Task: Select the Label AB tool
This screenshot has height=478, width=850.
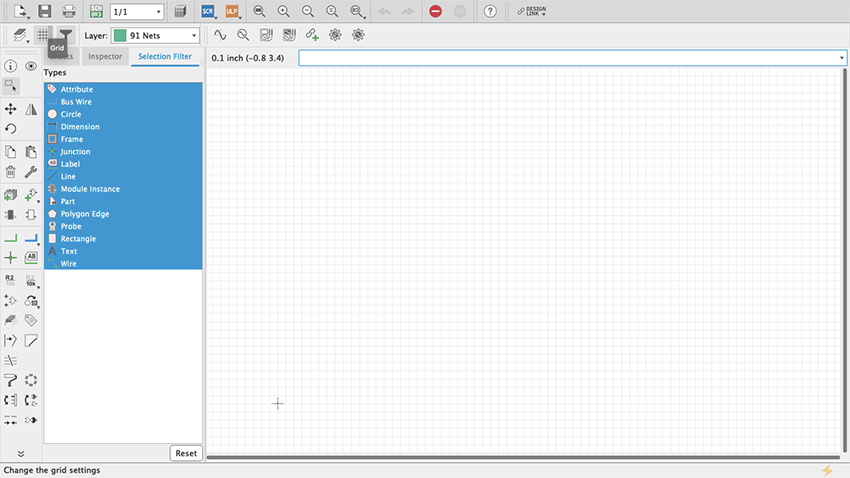Action: 31,258
